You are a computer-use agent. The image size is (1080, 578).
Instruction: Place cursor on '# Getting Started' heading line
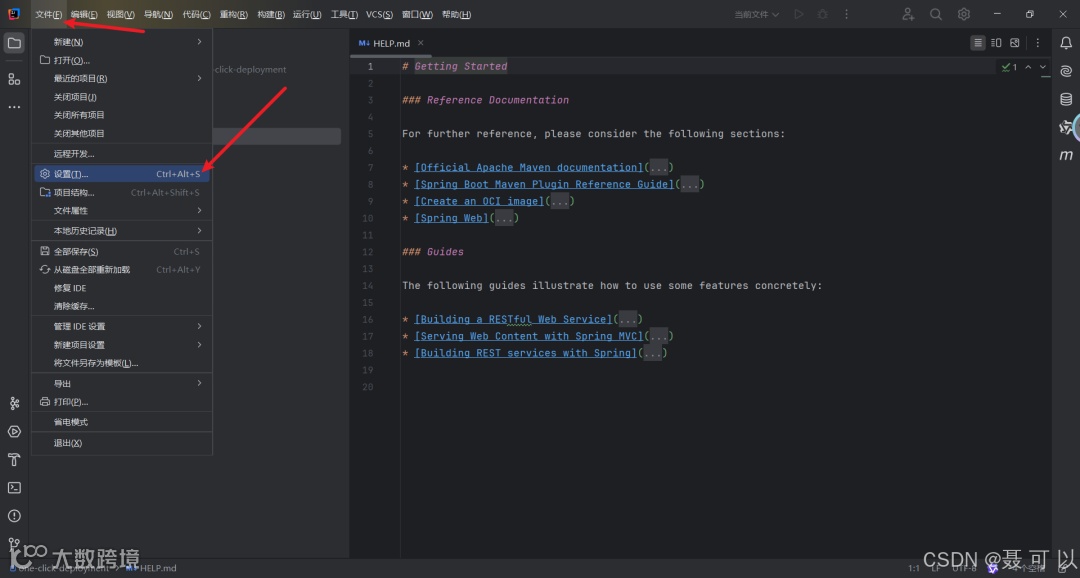coord(455,67)
